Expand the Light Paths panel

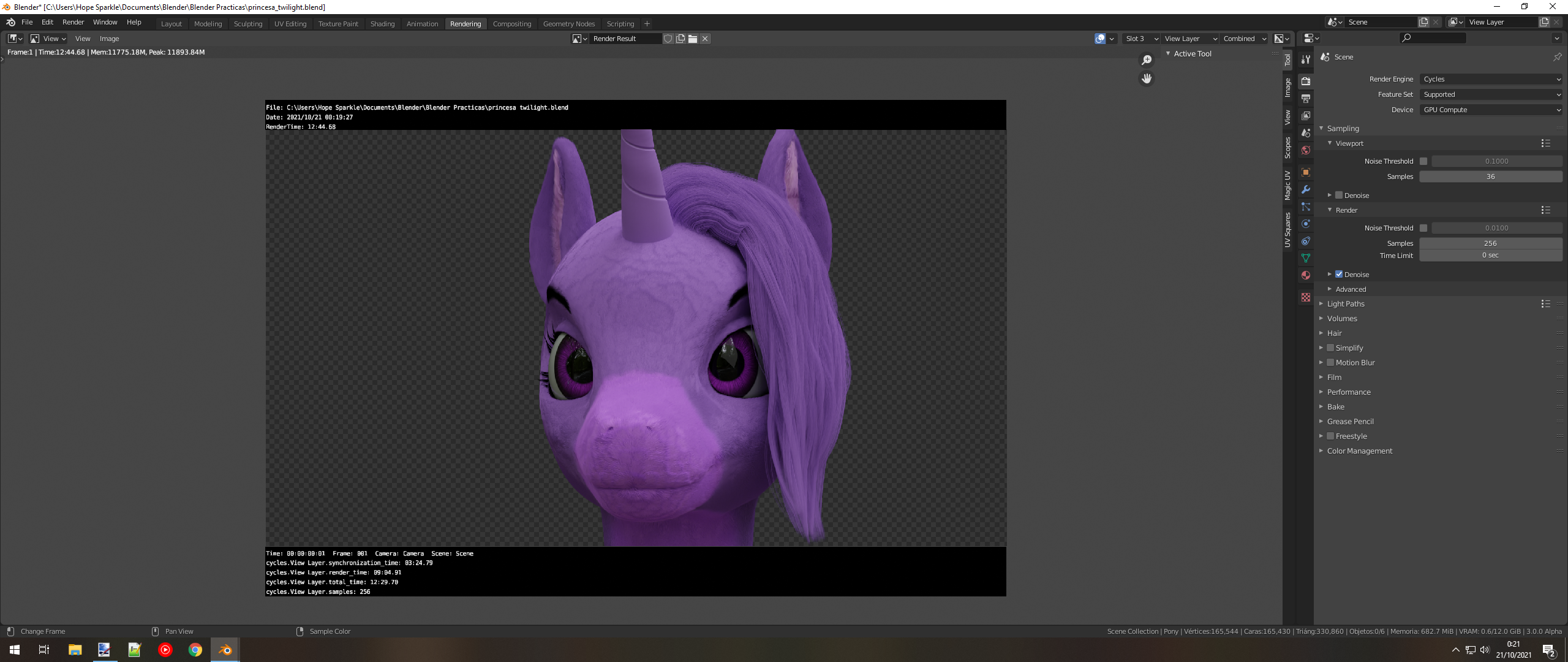(1346, 304)
